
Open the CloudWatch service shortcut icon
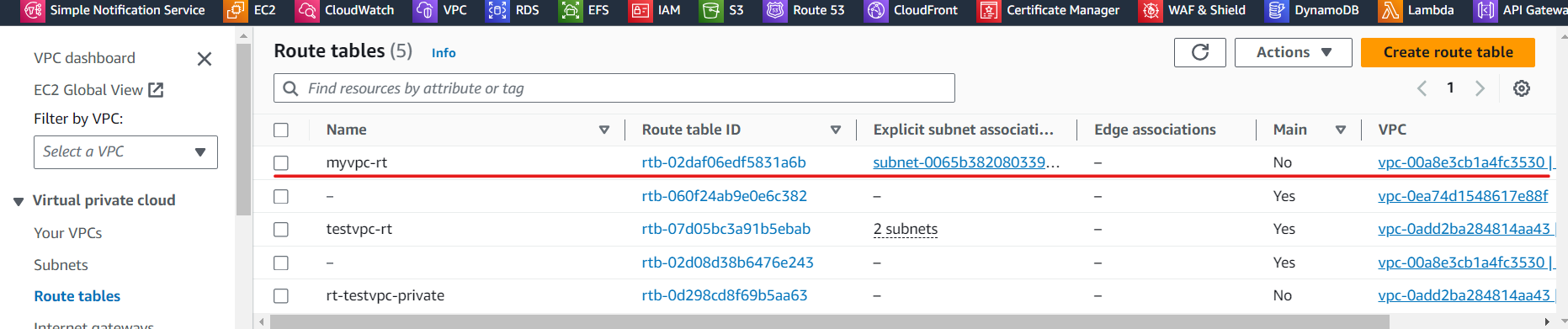click(307, 10)
